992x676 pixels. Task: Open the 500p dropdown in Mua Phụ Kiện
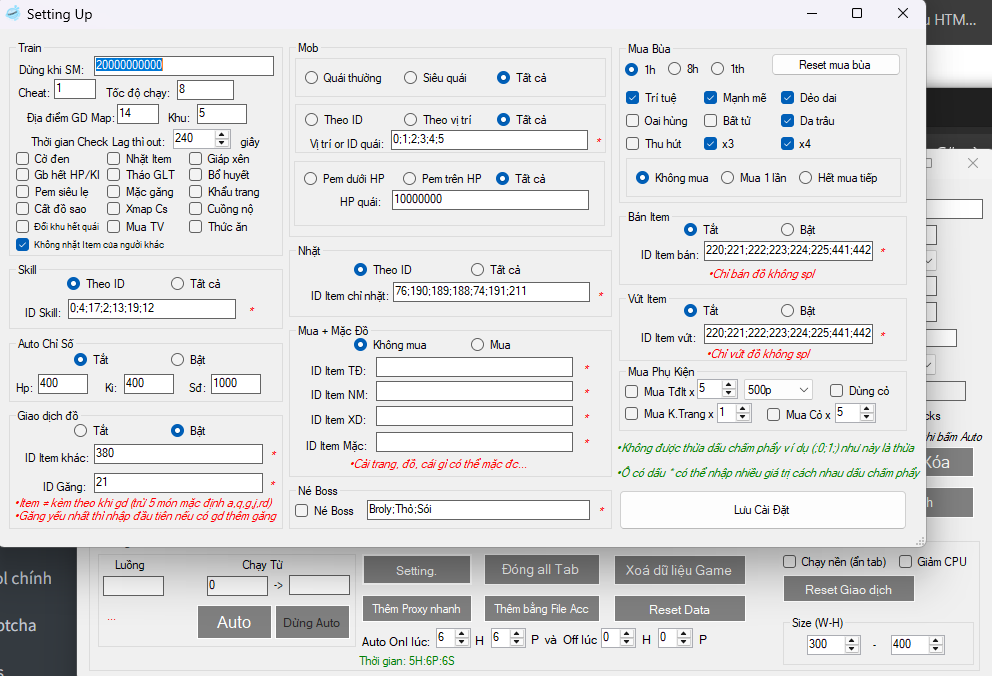(x=778, y=389)
